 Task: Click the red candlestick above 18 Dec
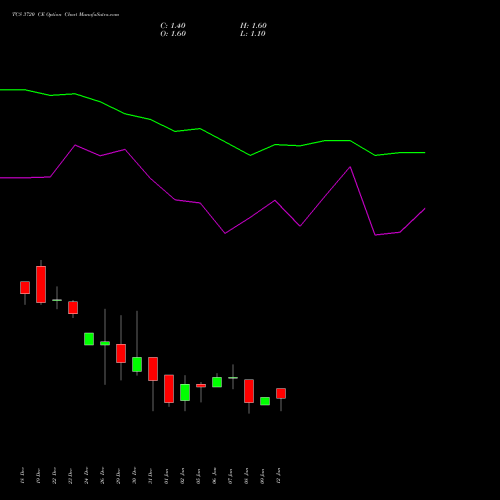[25, 287]
